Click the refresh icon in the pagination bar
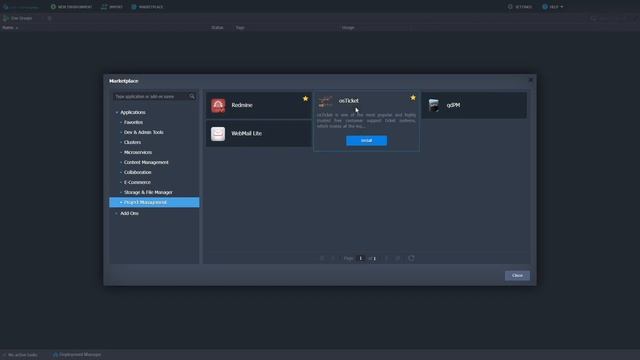The width and height of the screenshot is (640, 360). click(411, 258)
